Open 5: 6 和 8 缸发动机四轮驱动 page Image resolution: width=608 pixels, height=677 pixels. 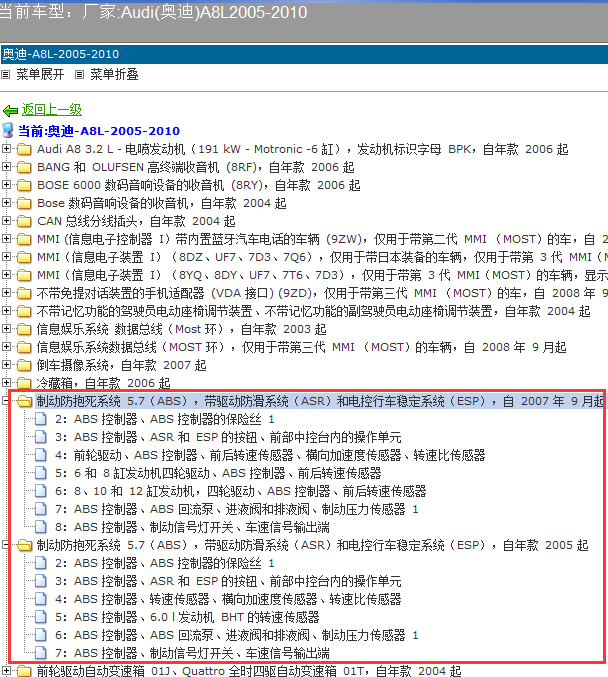(218, 473)
